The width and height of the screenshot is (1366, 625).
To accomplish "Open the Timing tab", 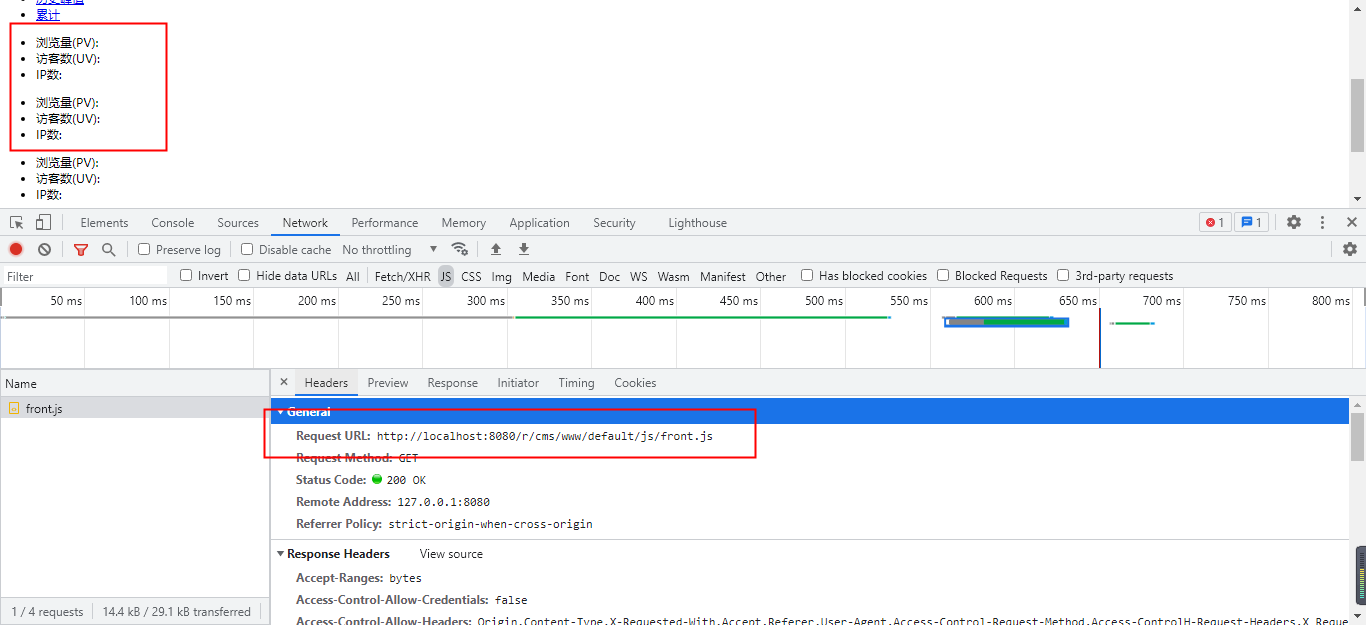I will (576, 383).
